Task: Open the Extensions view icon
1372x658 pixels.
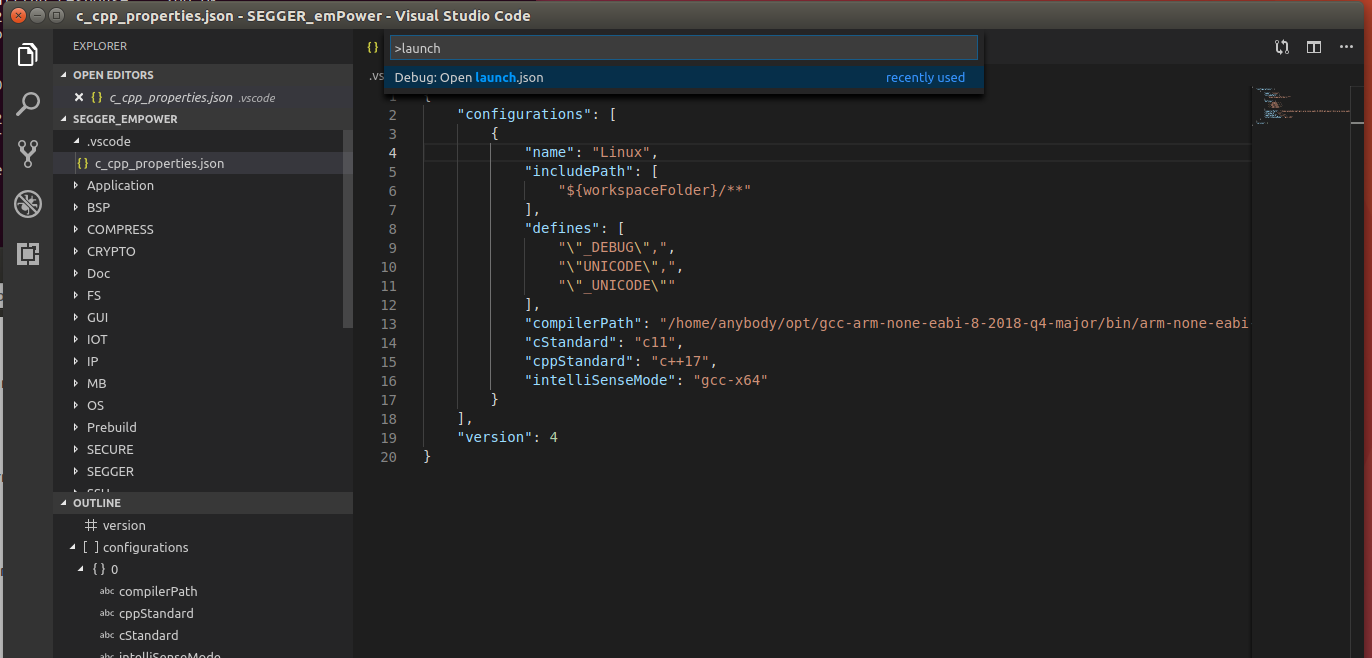Action: (x=27, y=254)
